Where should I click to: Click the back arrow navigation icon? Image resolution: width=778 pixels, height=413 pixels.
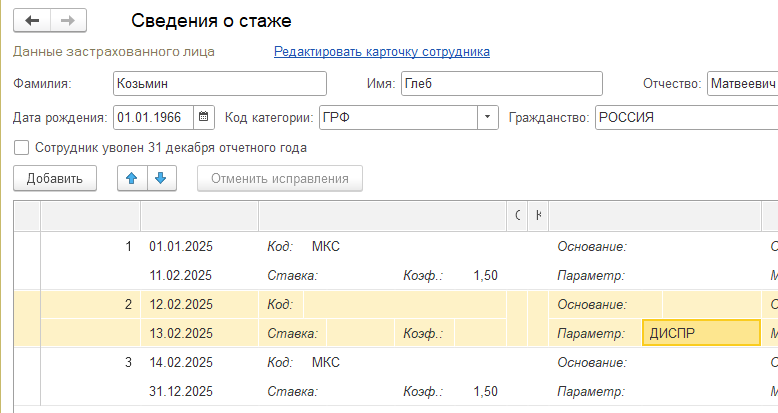pos(32,20)
